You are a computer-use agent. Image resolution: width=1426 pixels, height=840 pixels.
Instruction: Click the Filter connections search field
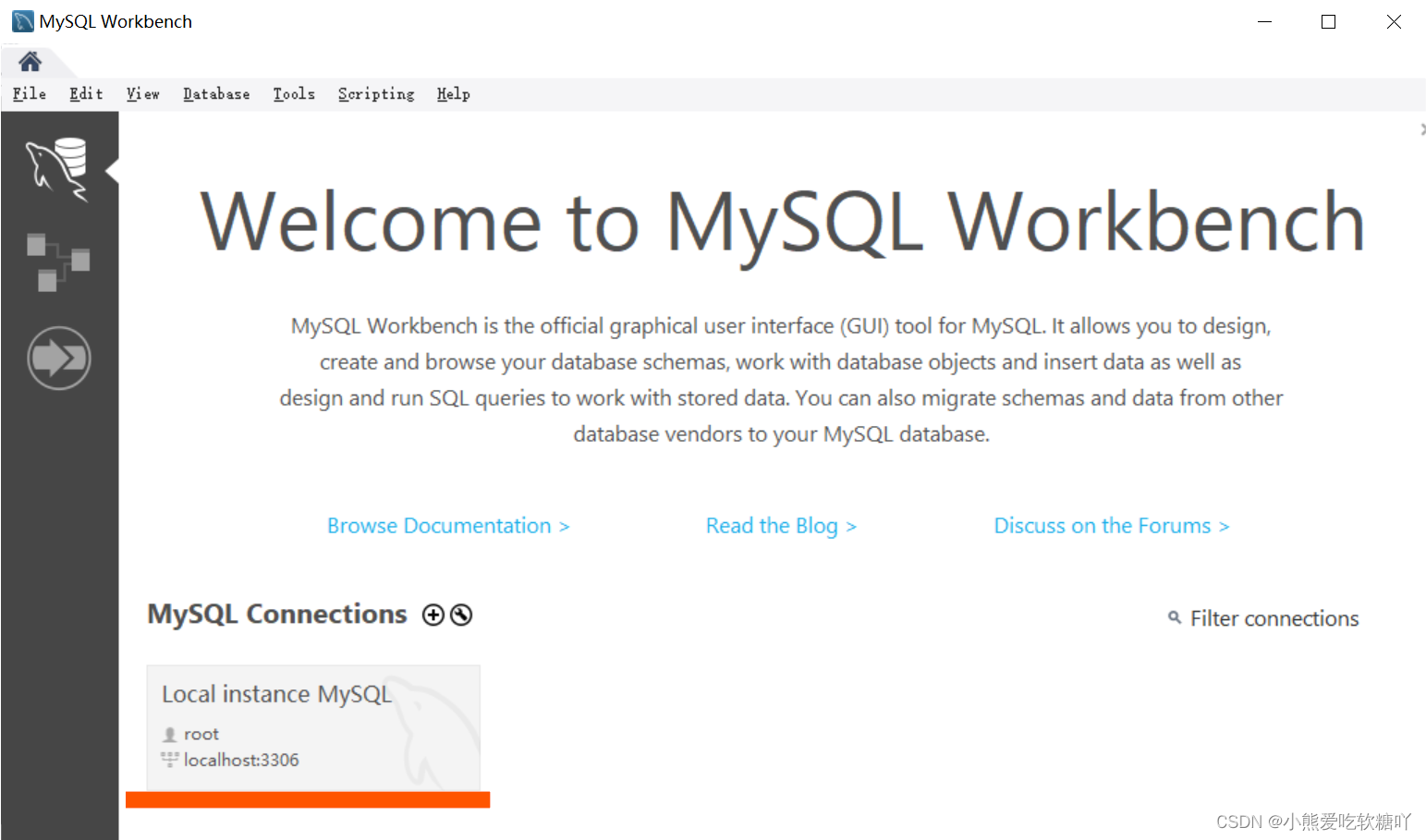[x=1274, y=618]
